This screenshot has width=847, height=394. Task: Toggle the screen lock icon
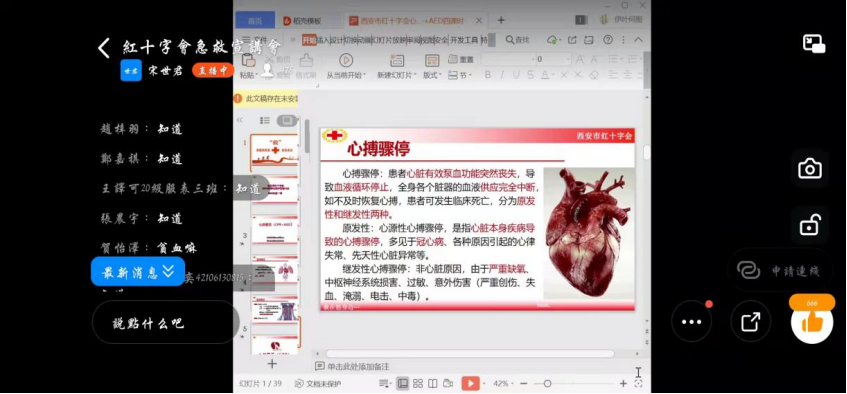[810, 225]
